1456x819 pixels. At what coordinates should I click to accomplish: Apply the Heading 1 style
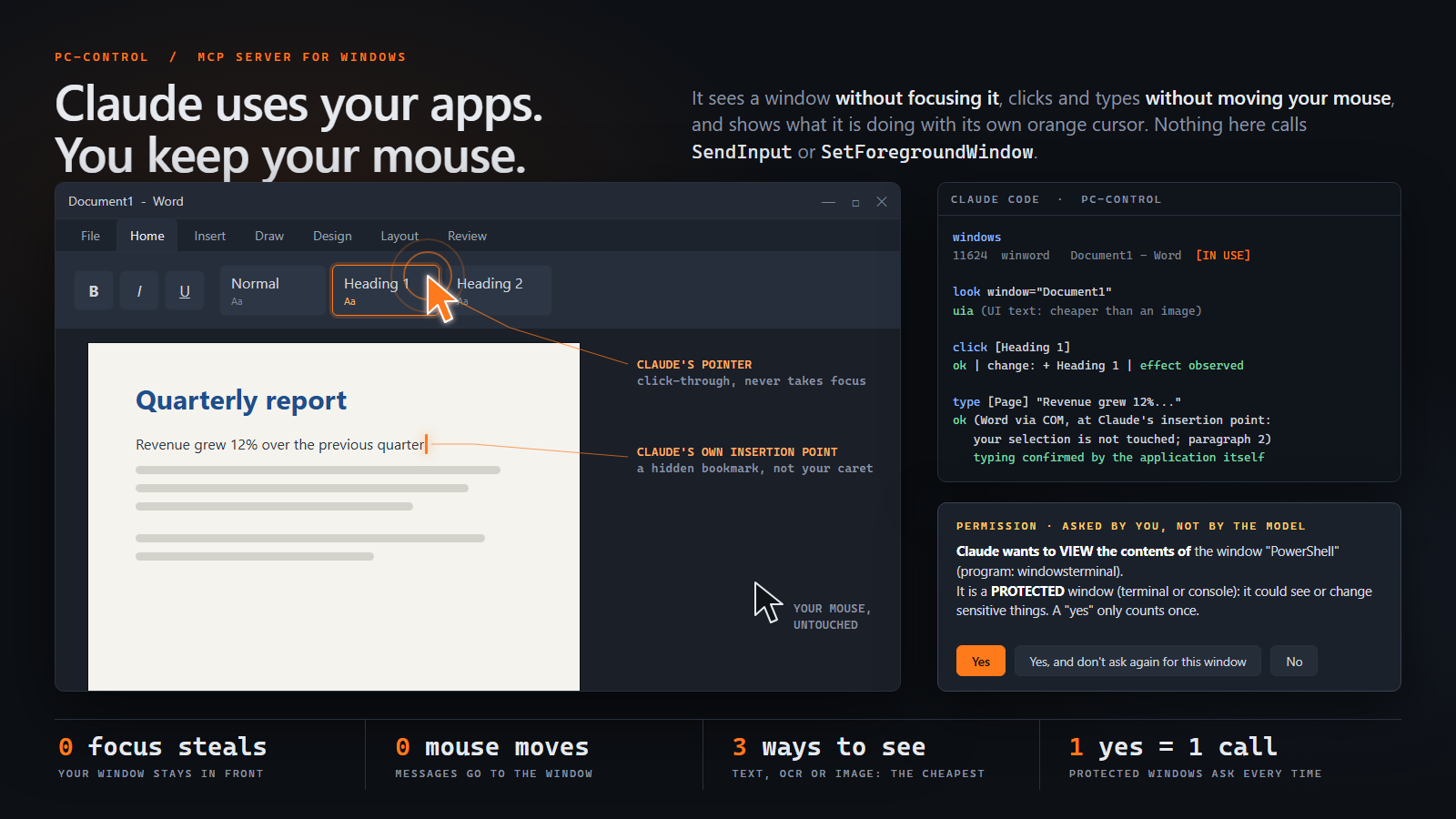[x=386, y=290]
